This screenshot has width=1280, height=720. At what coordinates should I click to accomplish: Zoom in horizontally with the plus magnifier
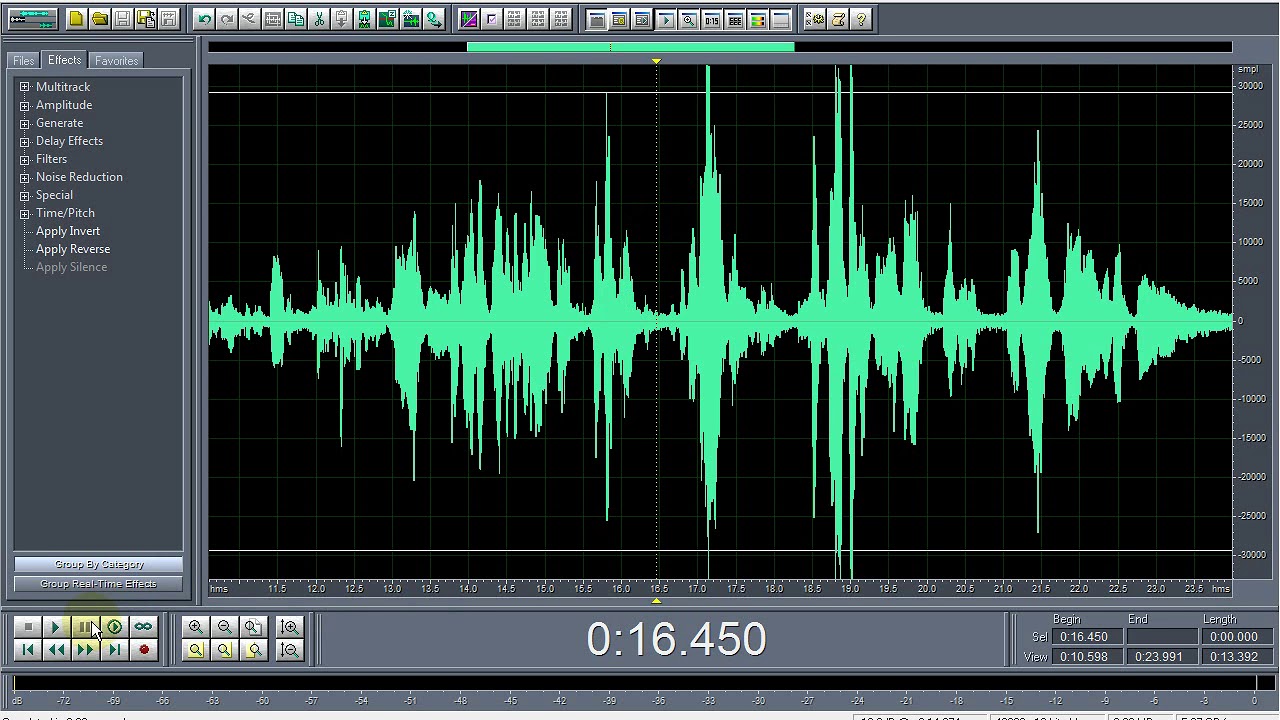tap(196, 627)
